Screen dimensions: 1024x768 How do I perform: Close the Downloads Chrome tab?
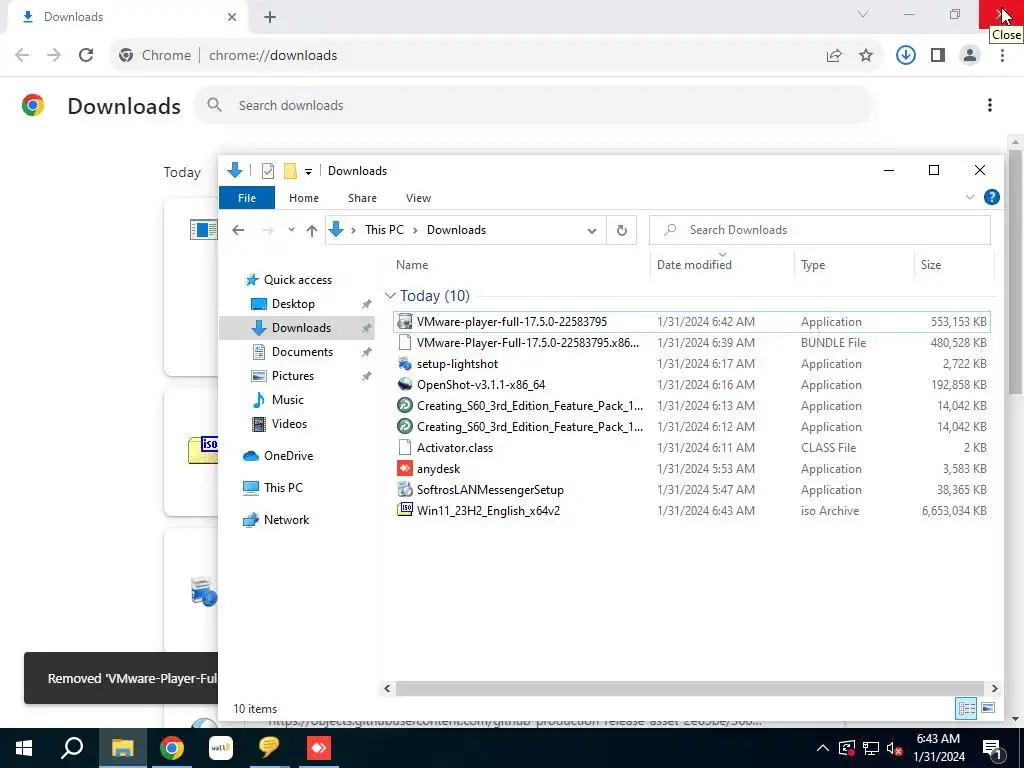click(x=232, y=17)
